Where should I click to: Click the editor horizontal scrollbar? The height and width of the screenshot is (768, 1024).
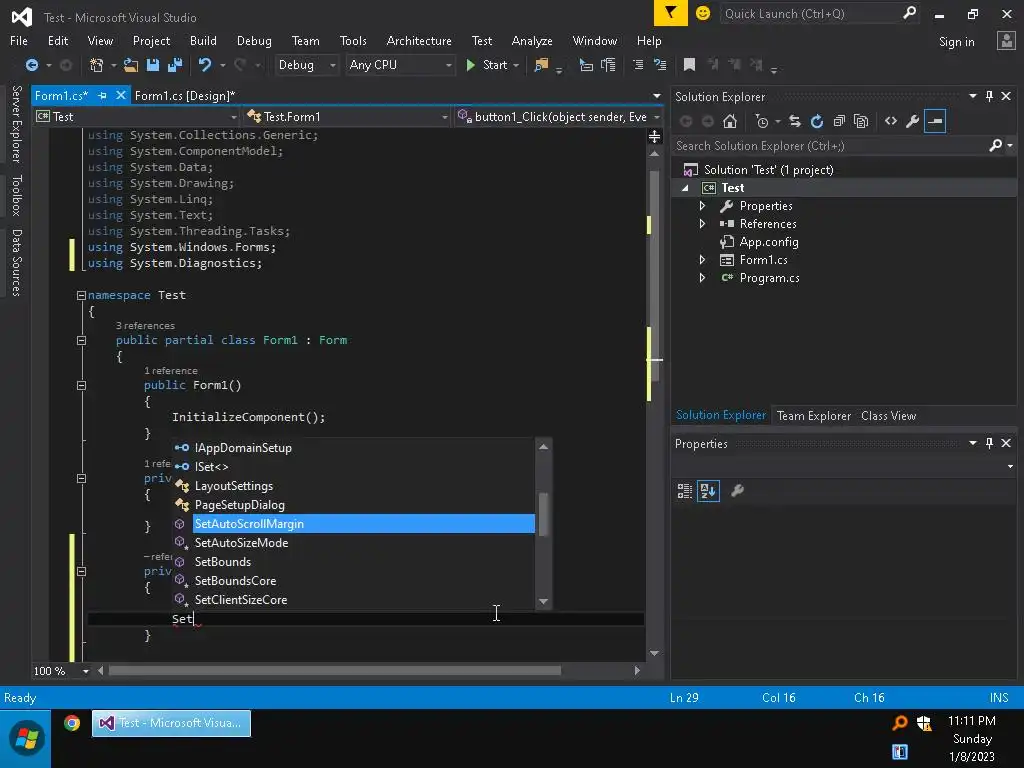click(x=334, y=671)
